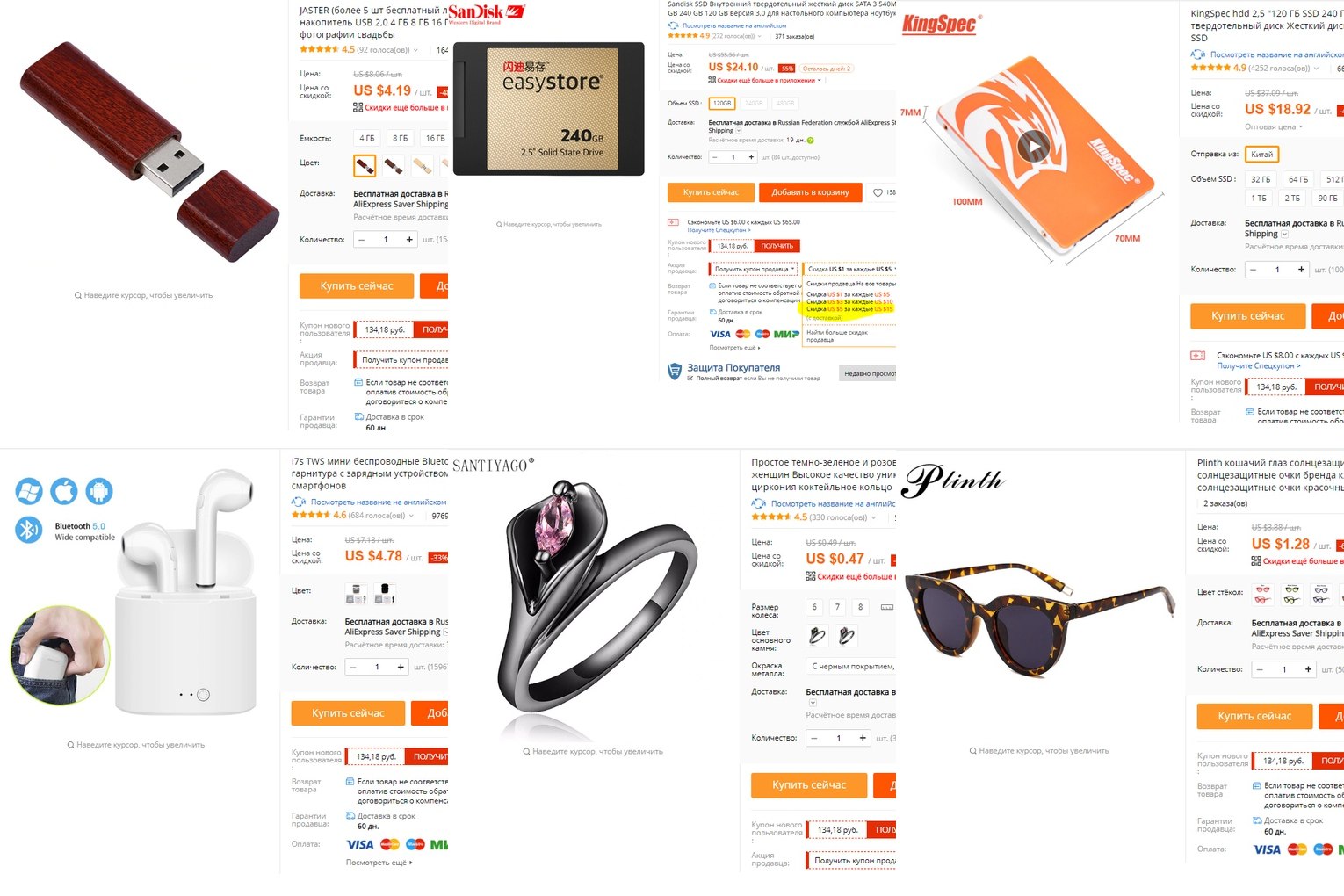Viewport: 1344px width, 896px height.
Task: Click Добавить в корзину for Sandisk SSD
Action: [810, 192]
